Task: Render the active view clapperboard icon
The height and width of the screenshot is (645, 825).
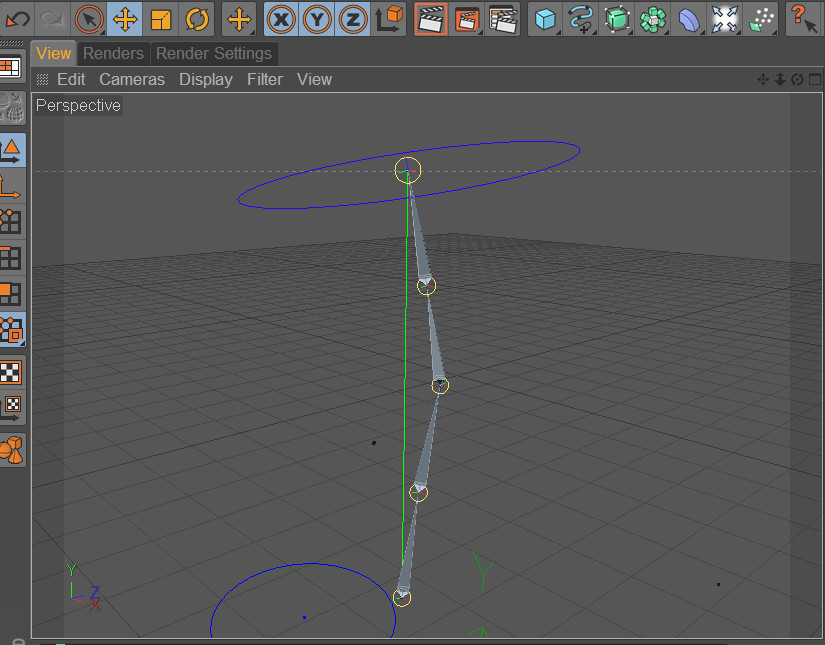Action: (430, 19)
